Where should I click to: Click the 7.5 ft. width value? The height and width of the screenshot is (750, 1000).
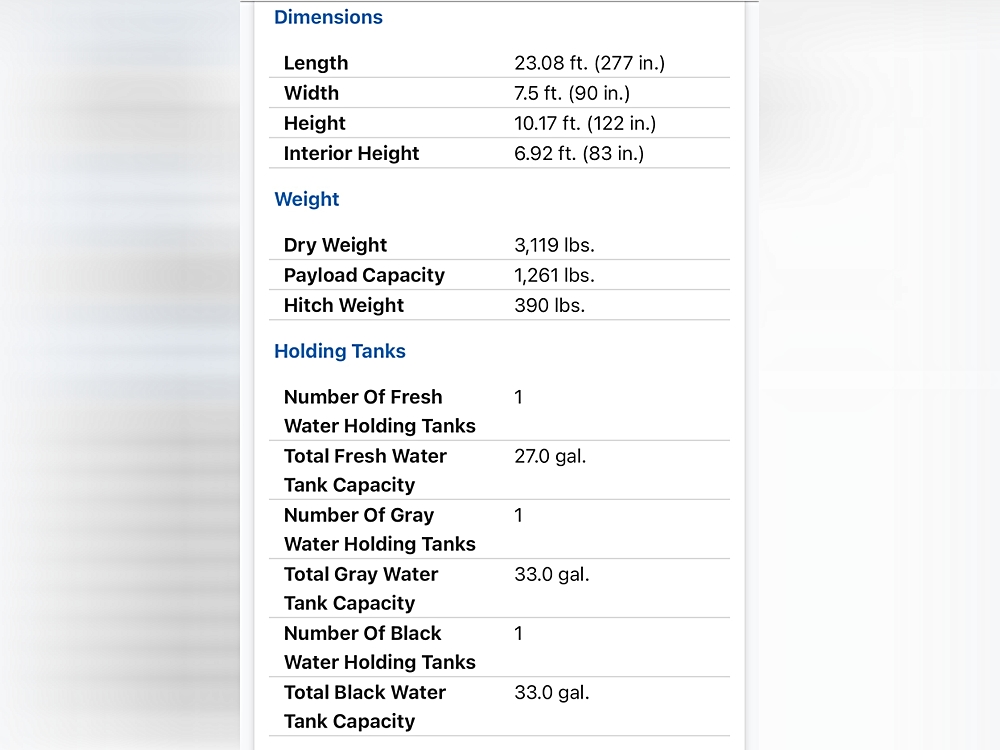[x=571, y=93]
